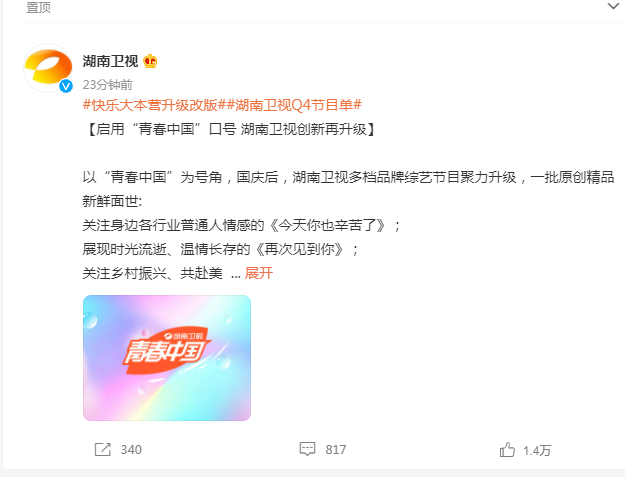Click the gold crown membership icon
Viewport: 625px width, 477px height.
coord(150,61)
